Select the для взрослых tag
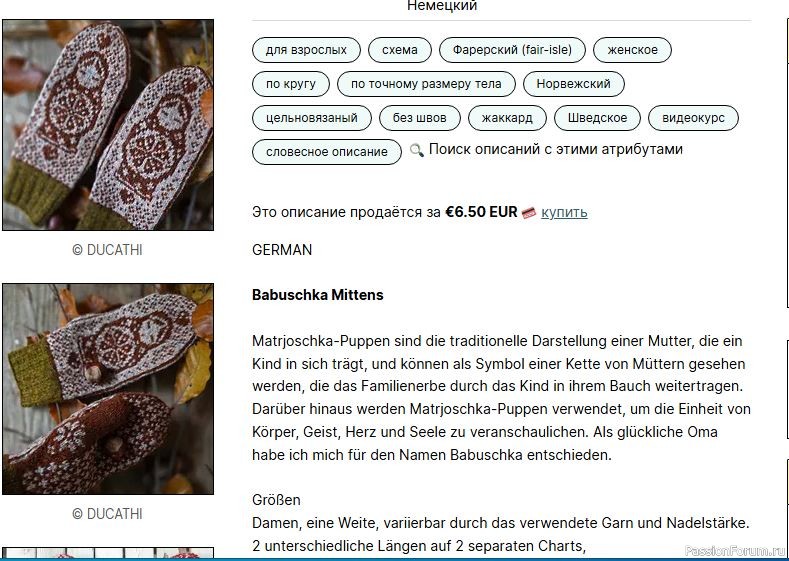The height and width of the screenshot is (561, 789). tap(306, 50)
